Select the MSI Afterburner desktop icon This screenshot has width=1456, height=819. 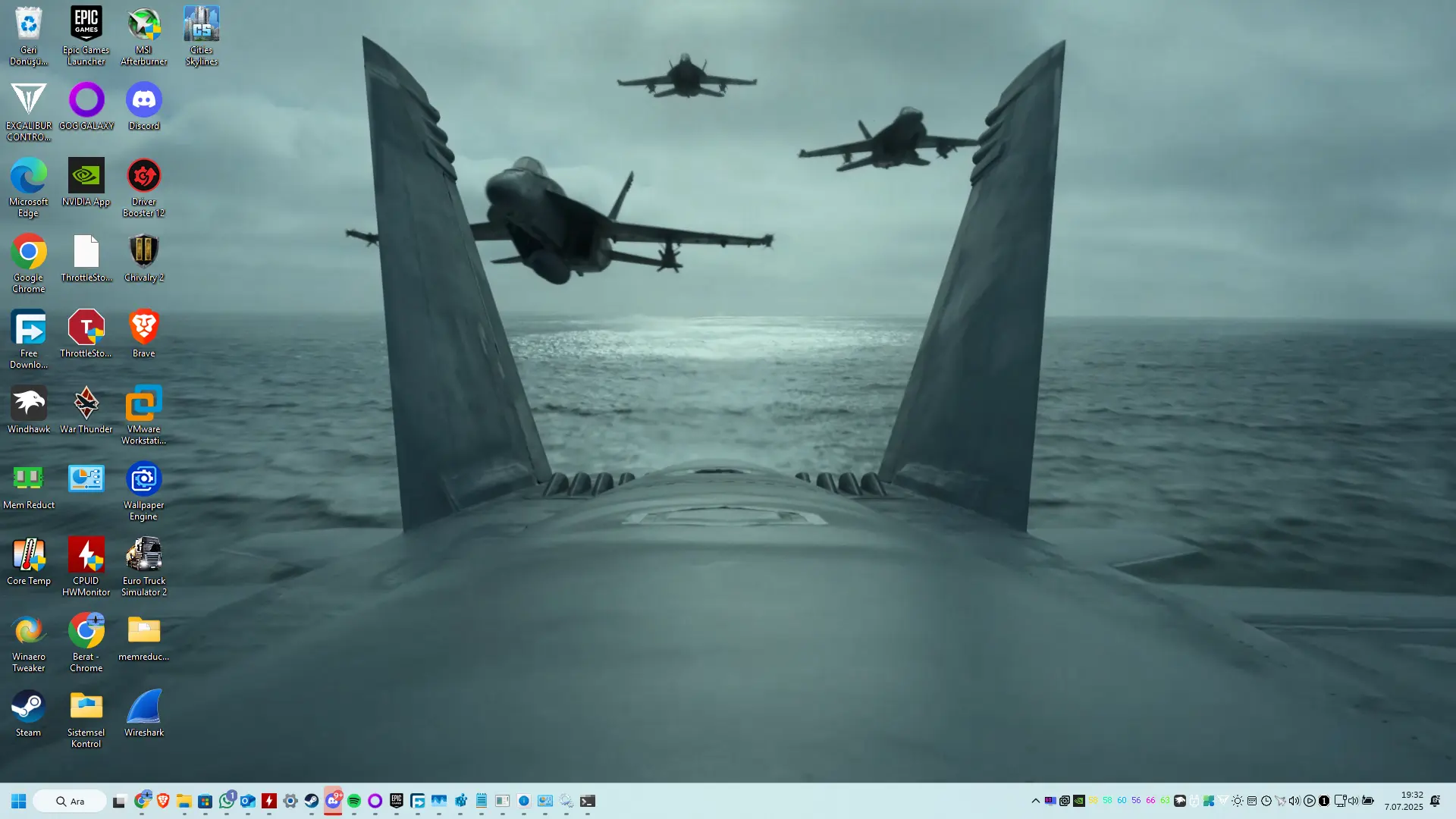pos(144,36)
